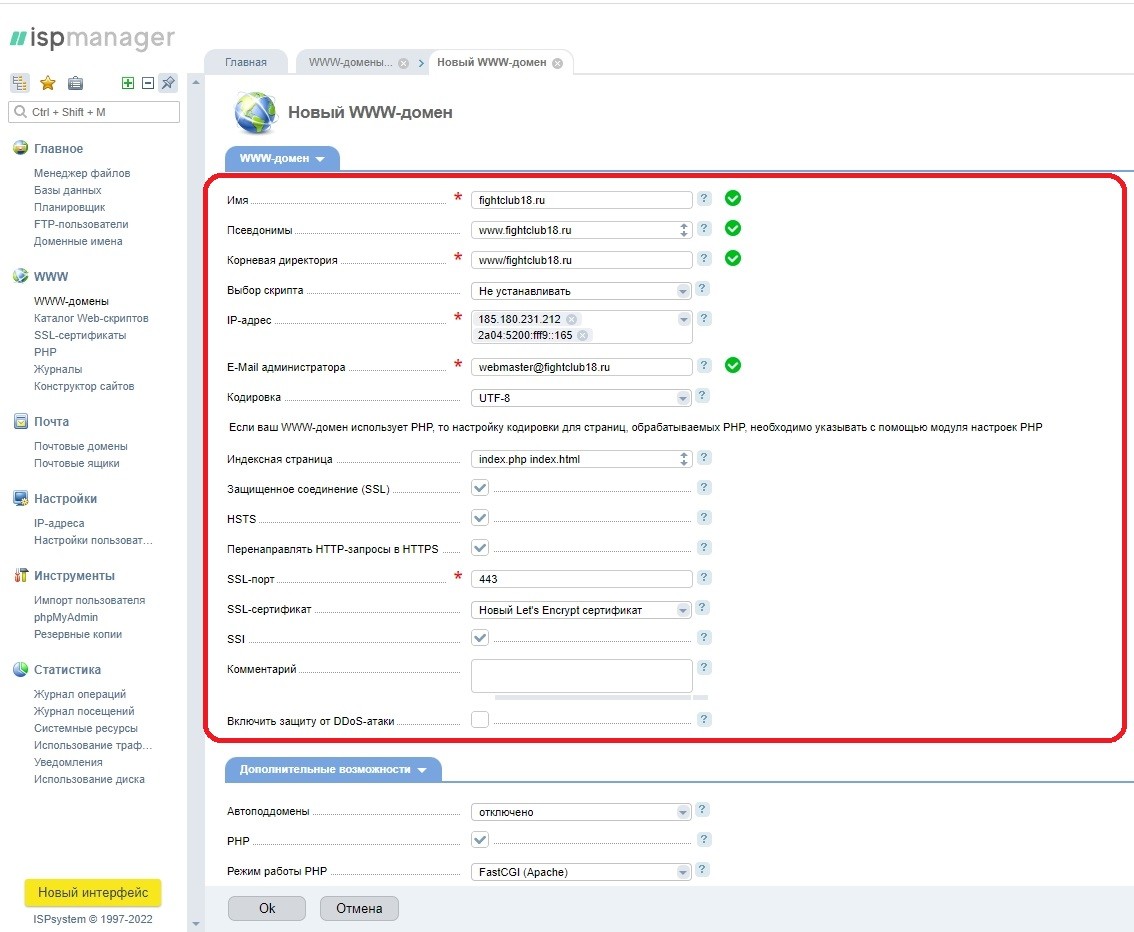Expand all menu sections with green plus
The width and height of the screenshot is (1134, 932).
click(128, 83)
